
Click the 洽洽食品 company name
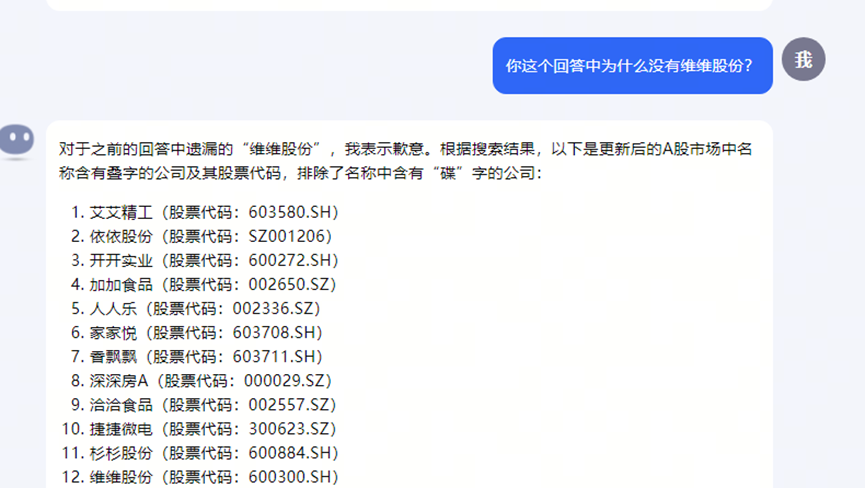pyautogui.click(x=121, y=404)
